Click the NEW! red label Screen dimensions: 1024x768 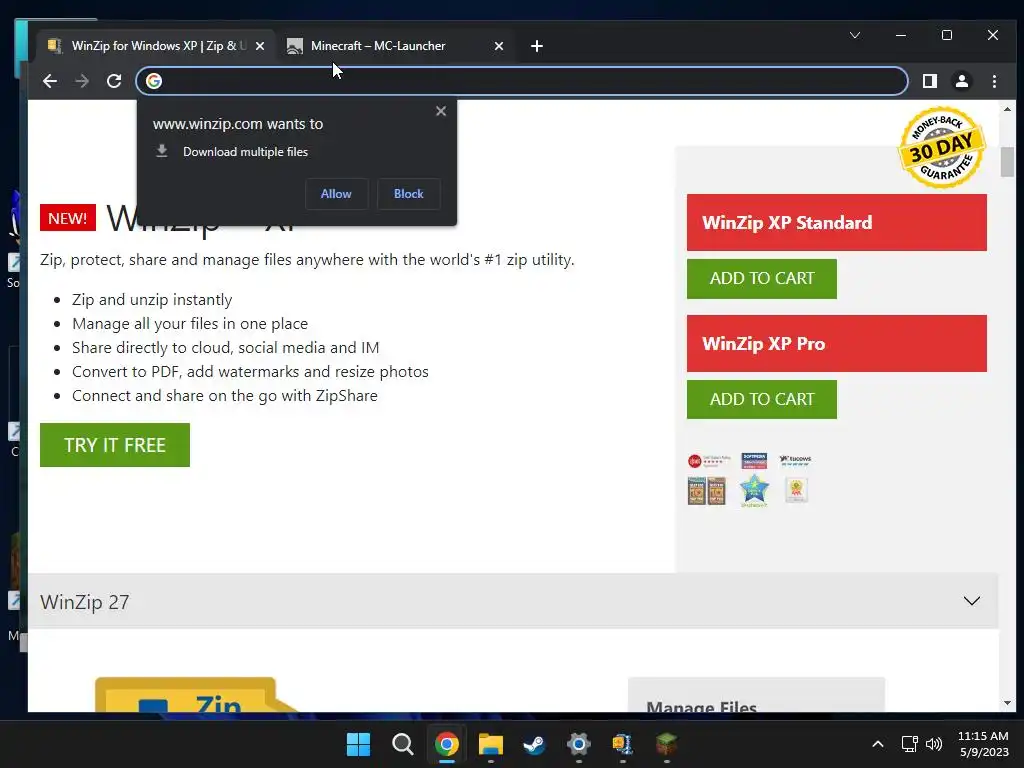point(68,218)
